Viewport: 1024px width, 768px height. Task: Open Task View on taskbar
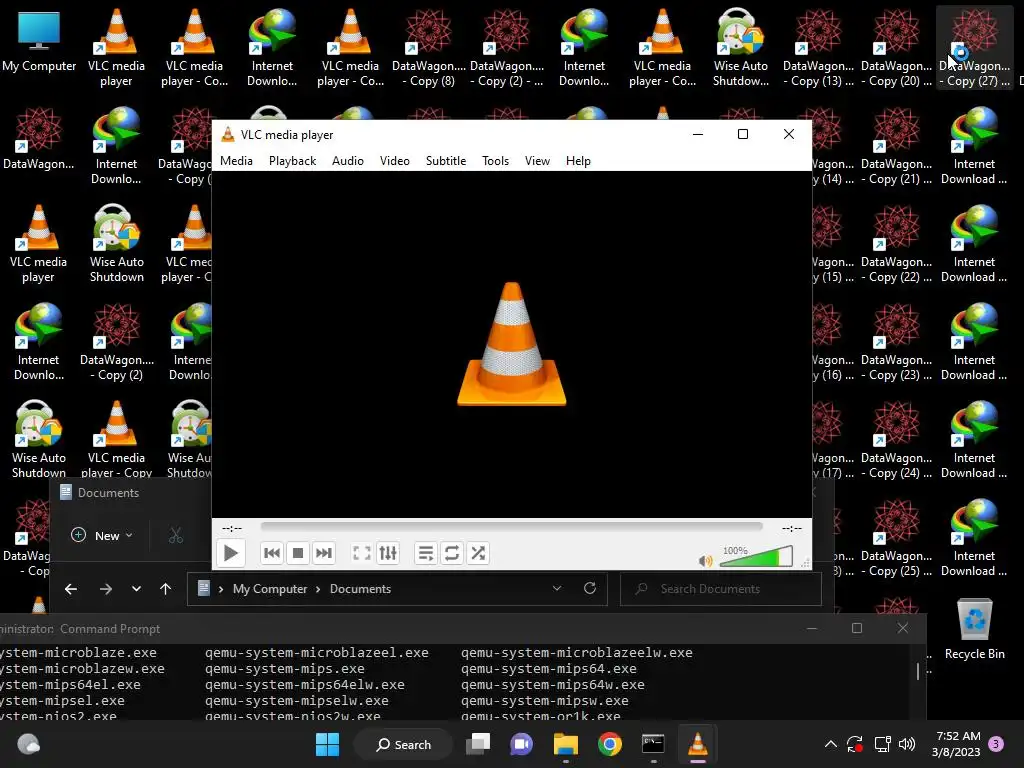click(478, 744)
